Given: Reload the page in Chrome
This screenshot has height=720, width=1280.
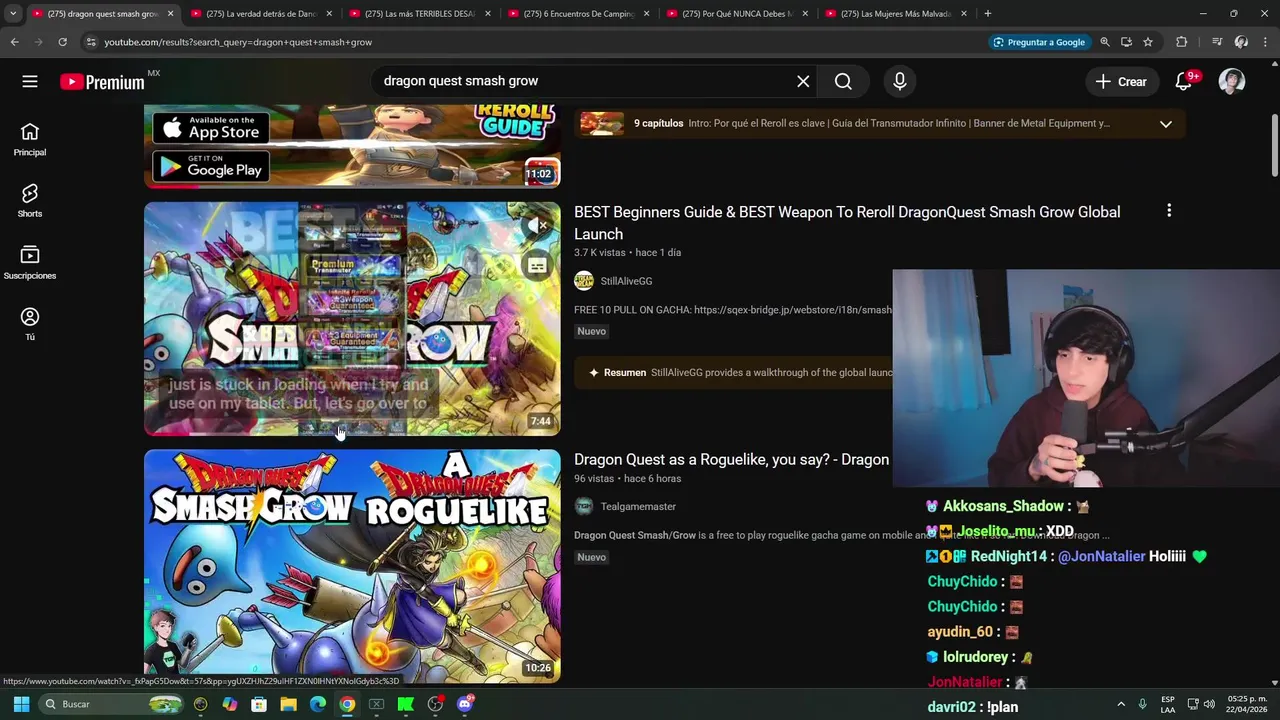Looking at the screenshot, I should click(62, 42).
